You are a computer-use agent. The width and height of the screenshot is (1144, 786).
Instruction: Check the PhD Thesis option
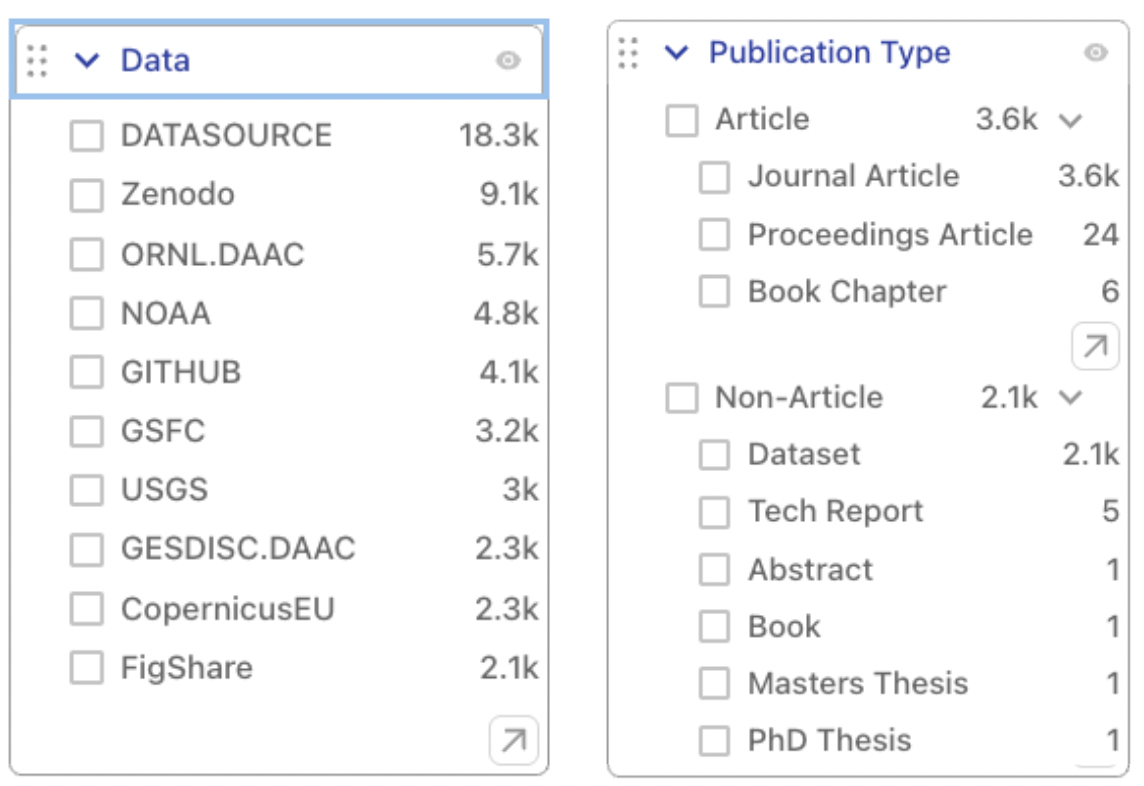[714, 741]
